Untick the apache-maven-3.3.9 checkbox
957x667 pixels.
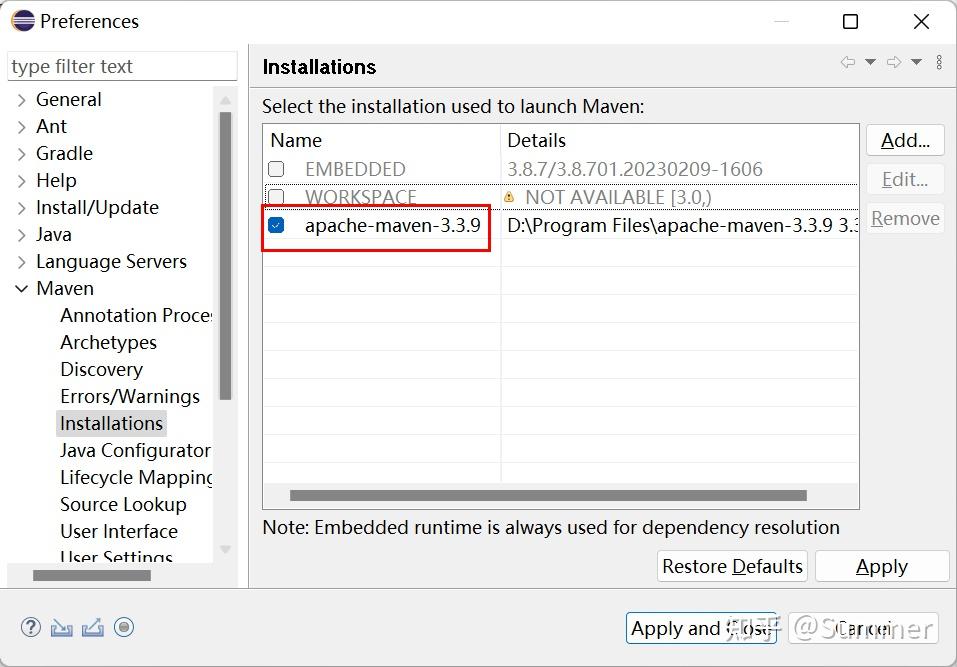point(276,225)
